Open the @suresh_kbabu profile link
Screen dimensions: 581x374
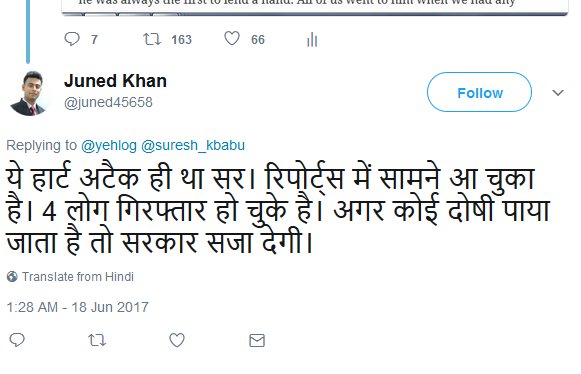coord(193,145)
